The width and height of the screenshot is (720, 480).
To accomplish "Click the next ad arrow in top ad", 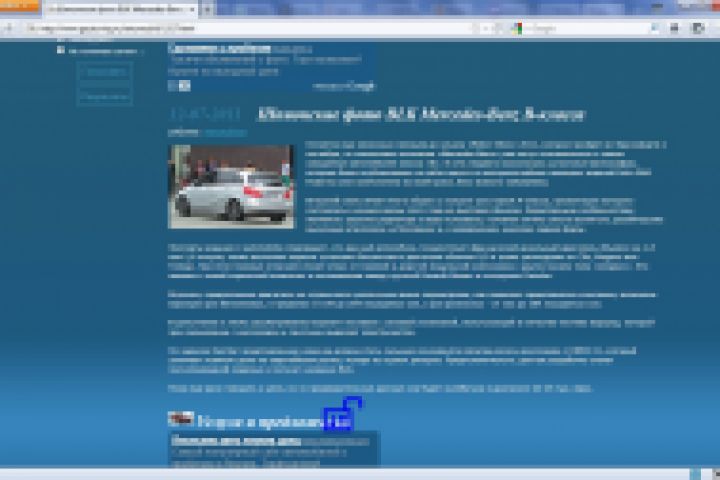I will click(x=185, y=85).
